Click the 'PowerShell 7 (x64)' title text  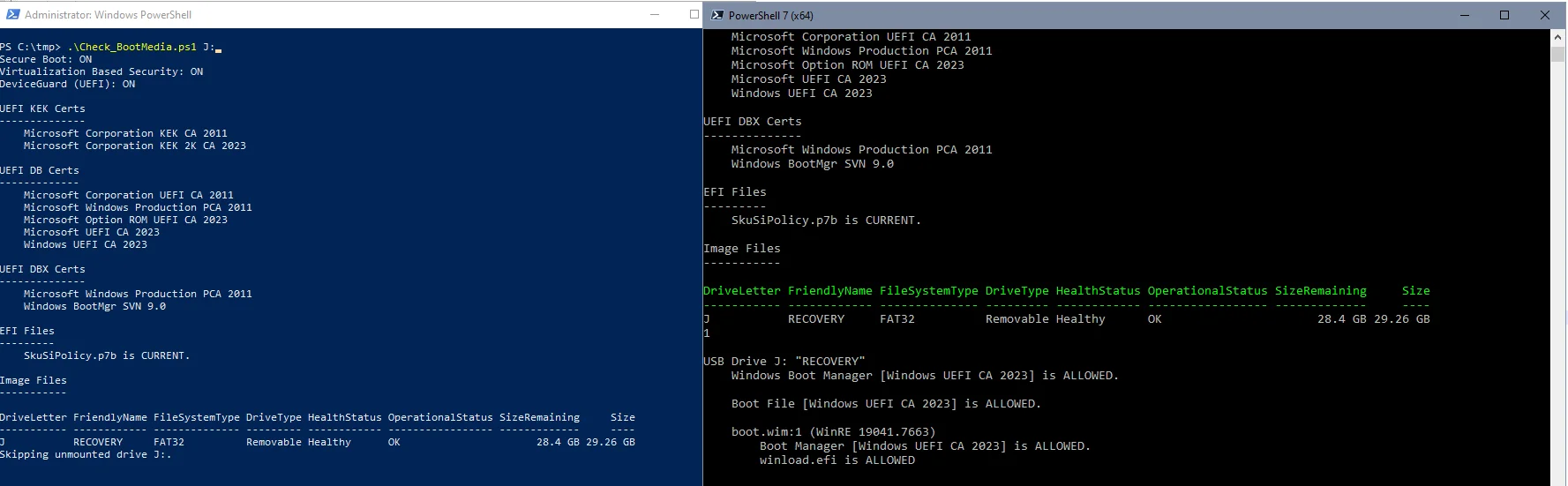click(771, 15)
